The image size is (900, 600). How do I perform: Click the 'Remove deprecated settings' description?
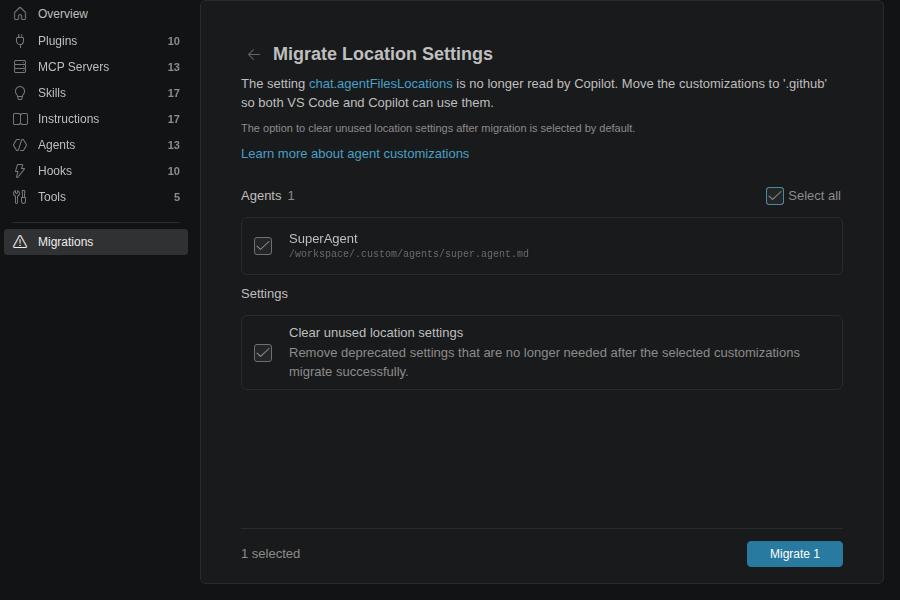[x=544, y=362]
